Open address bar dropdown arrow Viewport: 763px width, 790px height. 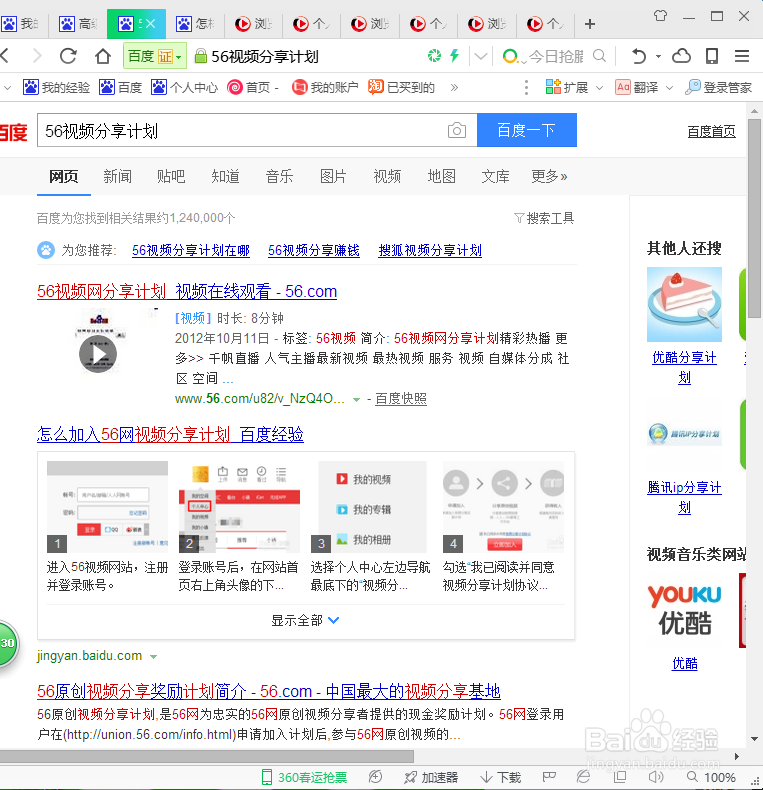click(x=481, y=56)
